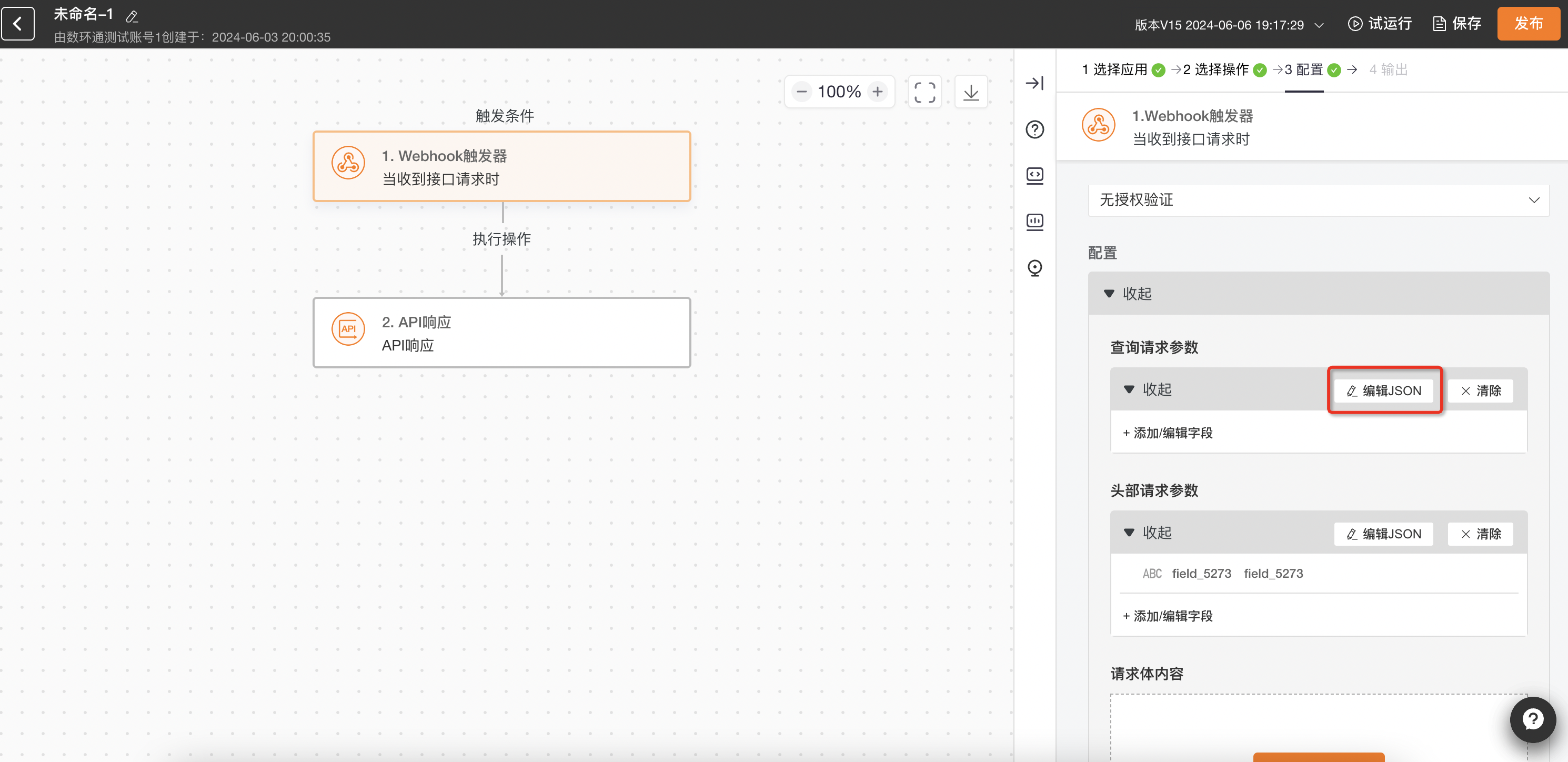
Task: Click 试运行 to test run
Action: click(x=1380, y=24)
